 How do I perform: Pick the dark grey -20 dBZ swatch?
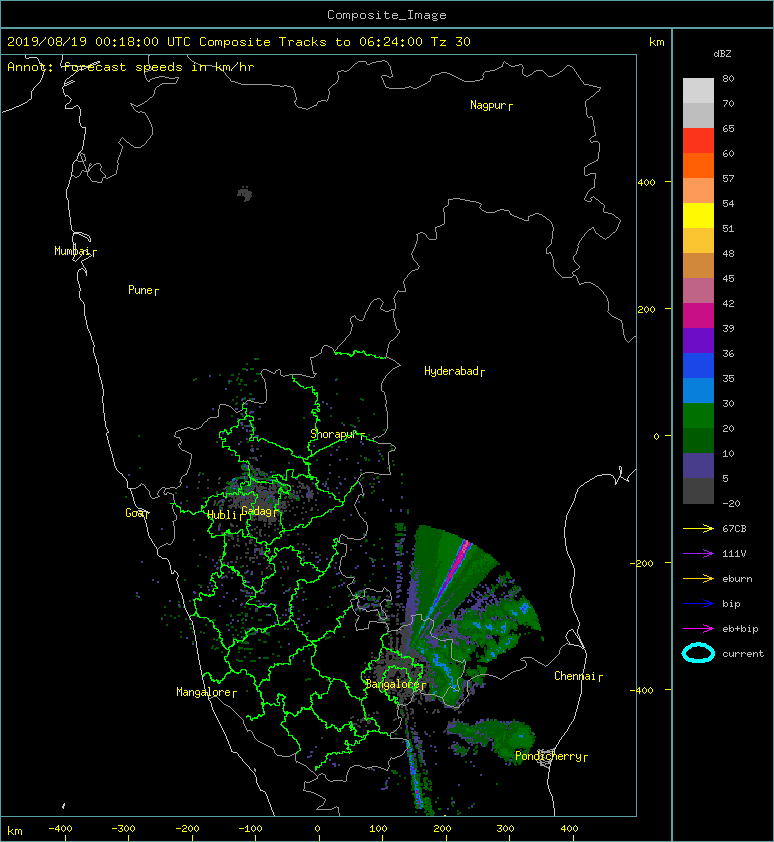pos(698,490)
